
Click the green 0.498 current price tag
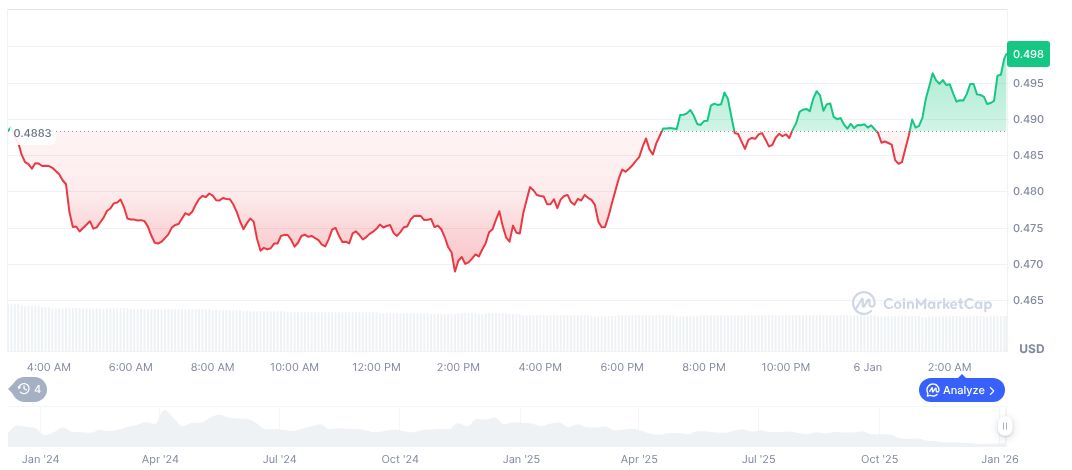(1028, 54)
